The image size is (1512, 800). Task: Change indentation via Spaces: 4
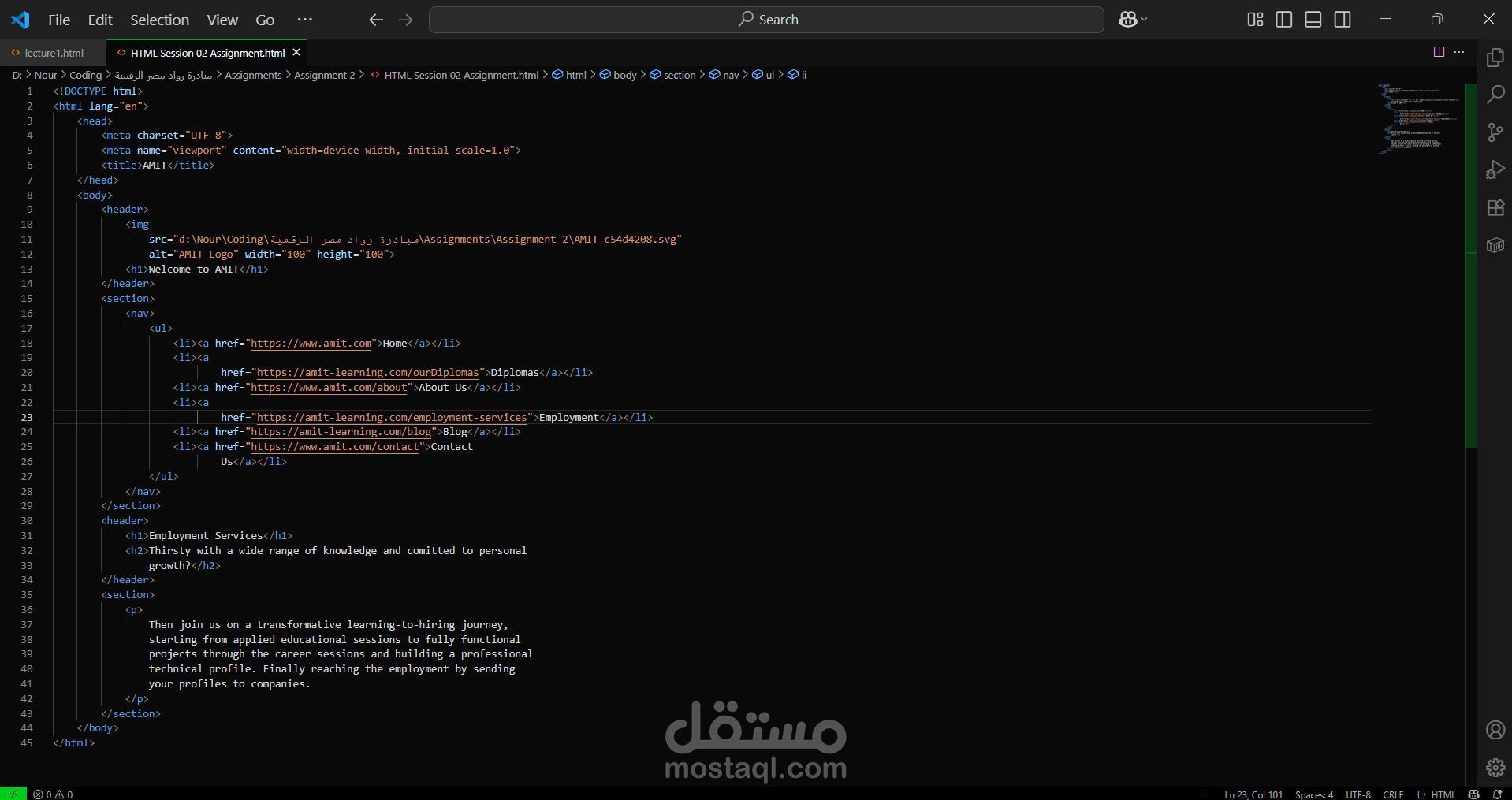click(1314, 794)
